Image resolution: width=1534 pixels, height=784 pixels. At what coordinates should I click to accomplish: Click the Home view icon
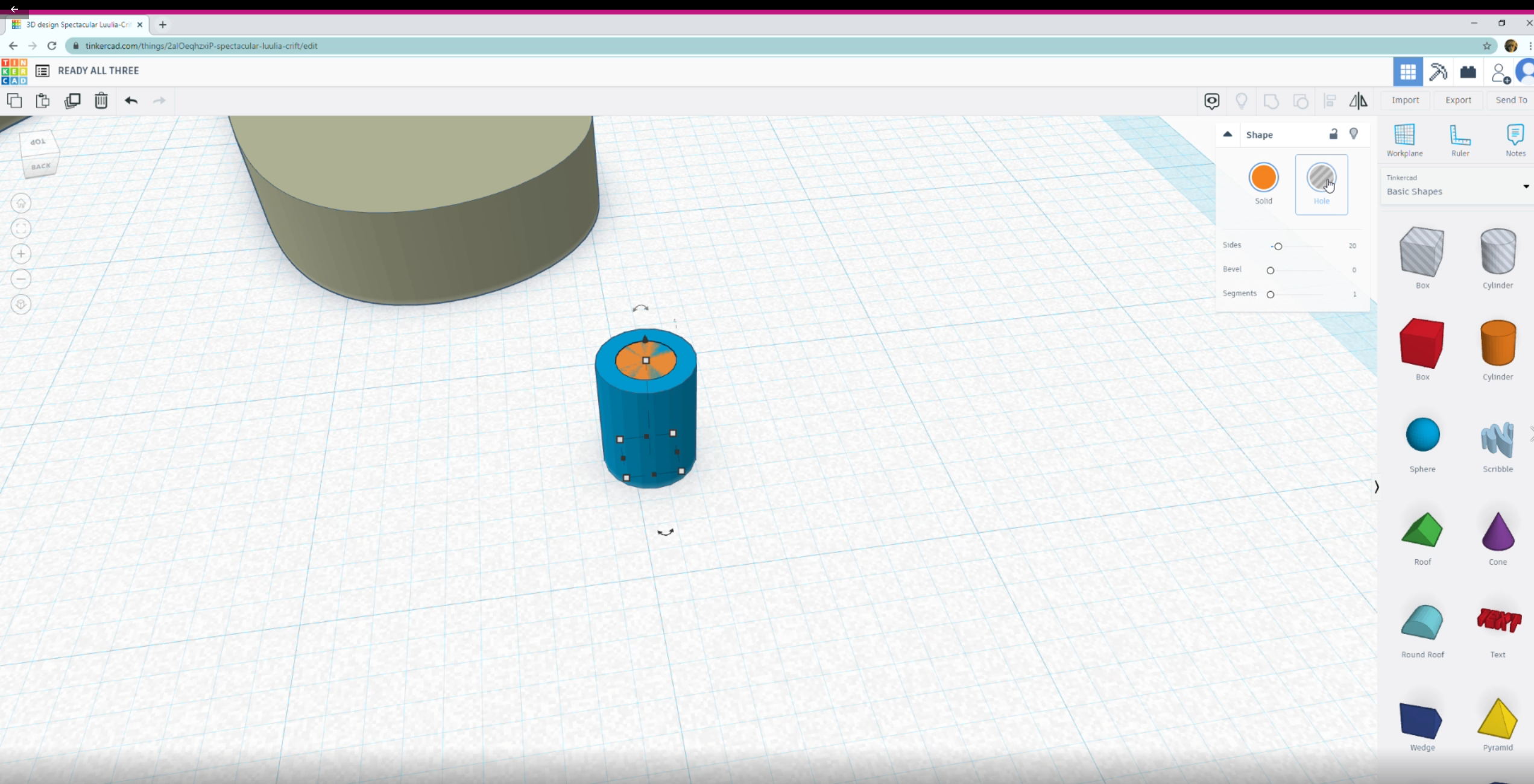pos(21,204)
